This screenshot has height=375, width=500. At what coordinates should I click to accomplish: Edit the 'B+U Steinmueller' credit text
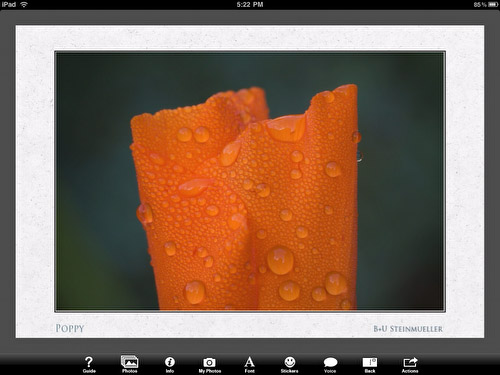pos(408,329)
